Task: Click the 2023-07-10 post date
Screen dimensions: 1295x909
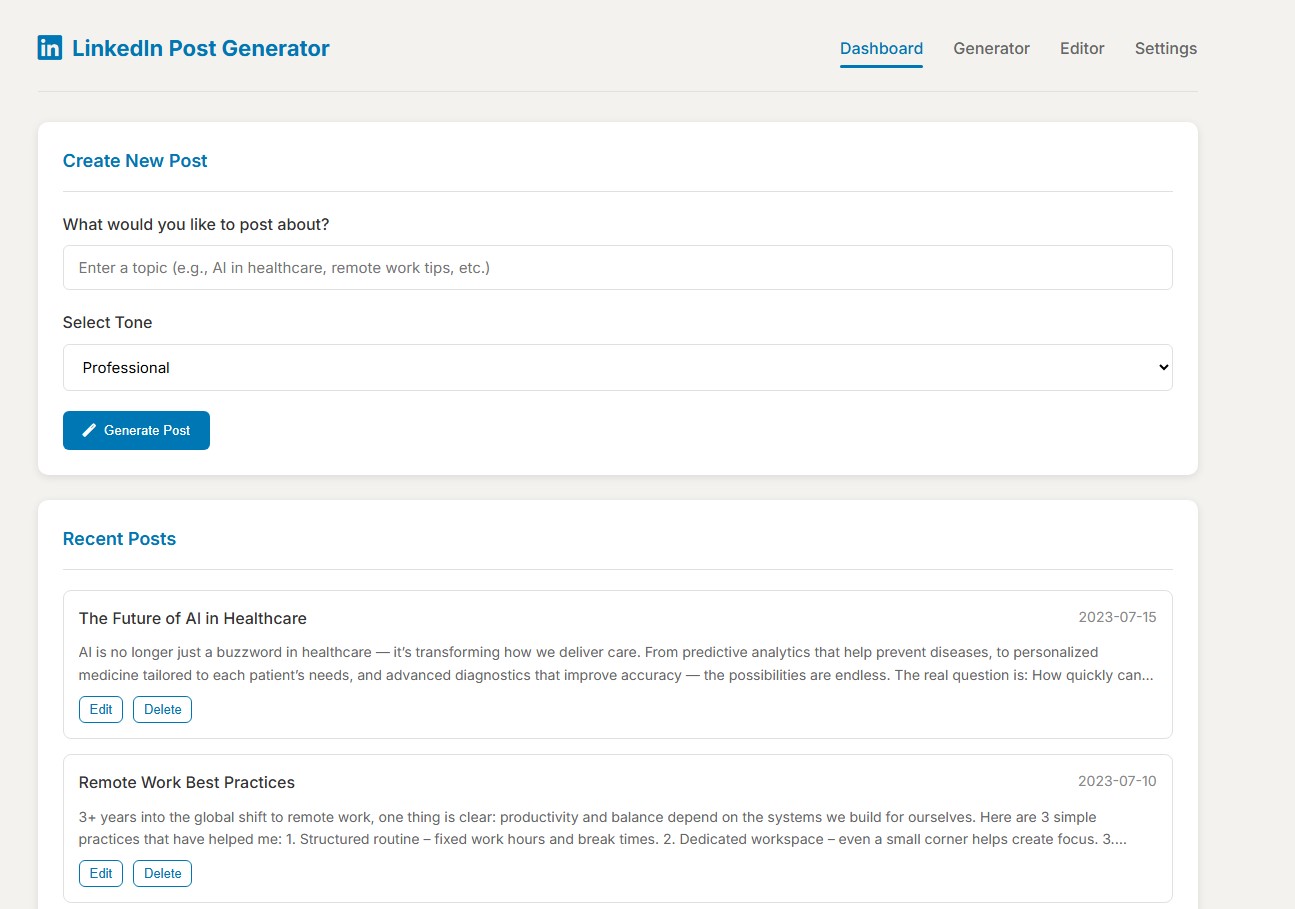Action: [1117, 781]
